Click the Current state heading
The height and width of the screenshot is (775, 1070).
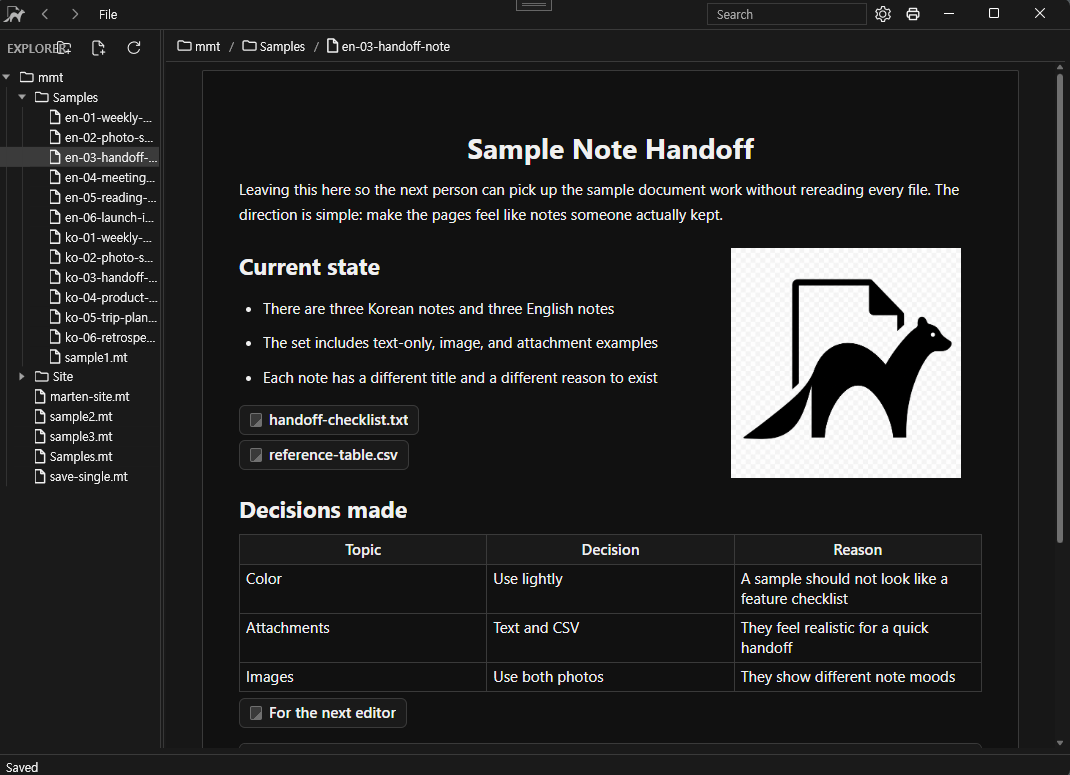[x=309, y=267]
